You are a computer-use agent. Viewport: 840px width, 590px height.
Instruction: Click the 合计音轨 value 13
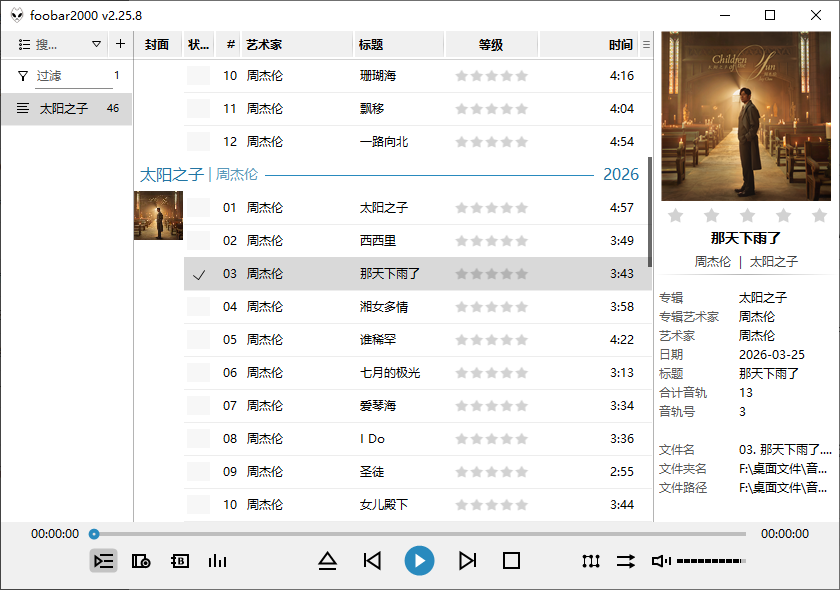746,393
